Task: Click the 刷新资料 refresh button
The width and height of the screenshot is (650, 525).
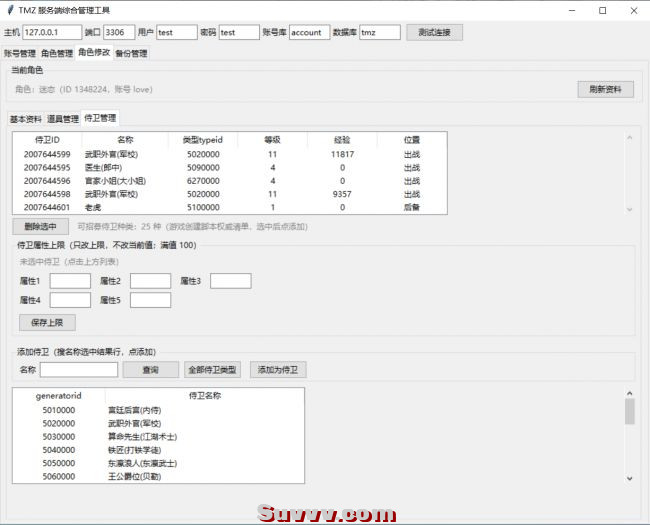Action: pyautogui.click(x=605, y=89)
